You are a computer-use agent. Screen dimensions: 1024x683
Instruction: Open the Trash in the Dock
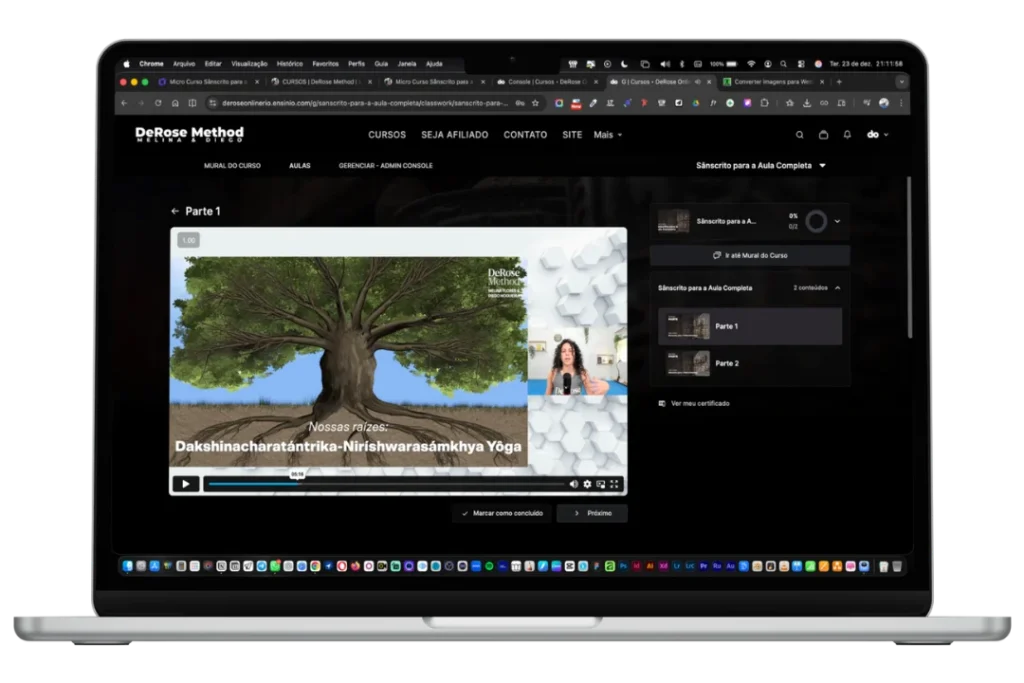[897, 566]
